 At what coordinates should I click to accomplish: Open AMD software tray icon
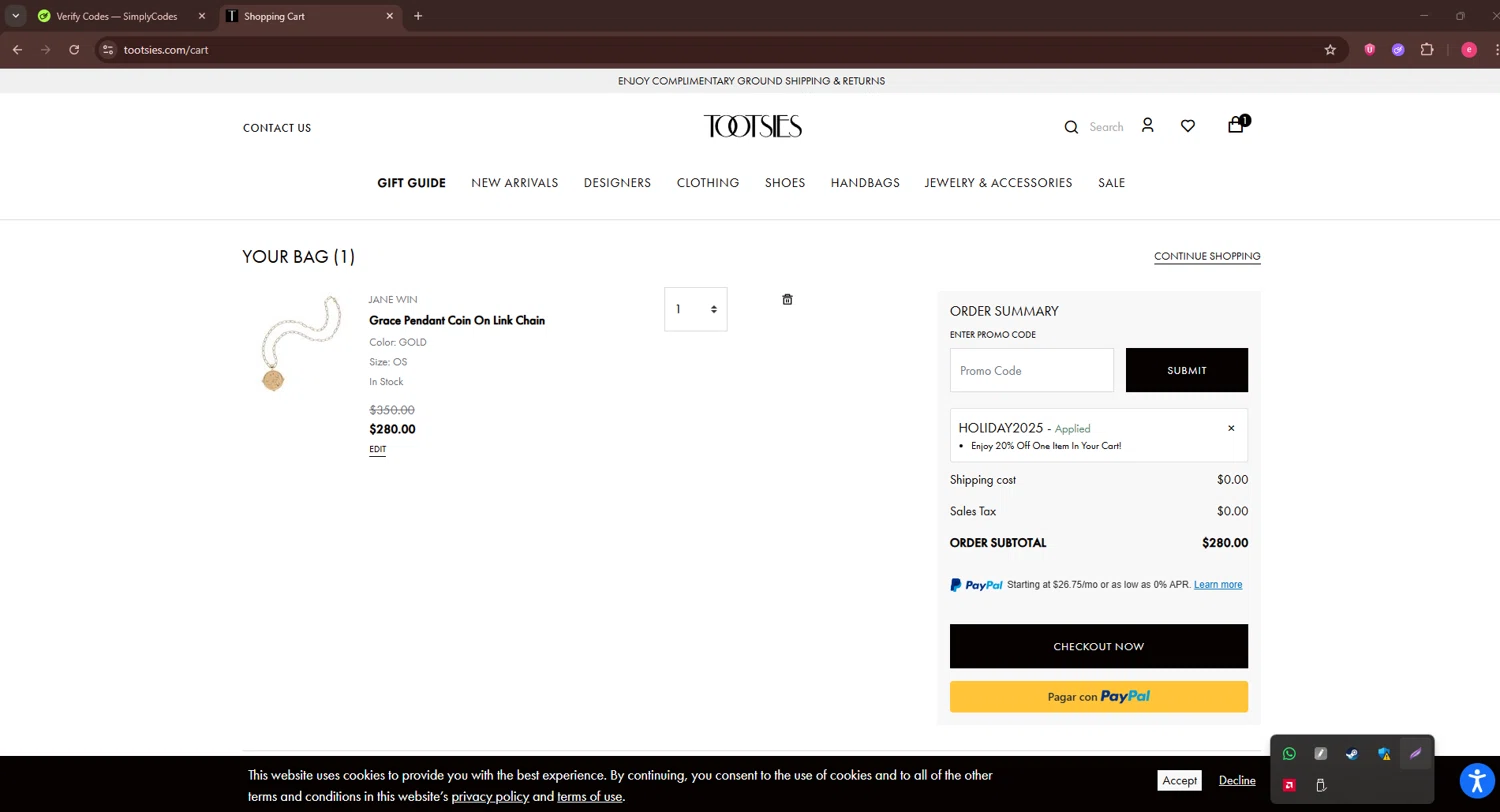(x=1289, y=785)
